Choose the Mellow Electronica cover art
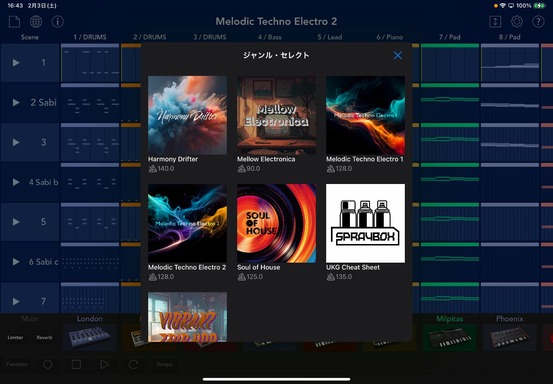Screen dimensions: 553x384 276,115
